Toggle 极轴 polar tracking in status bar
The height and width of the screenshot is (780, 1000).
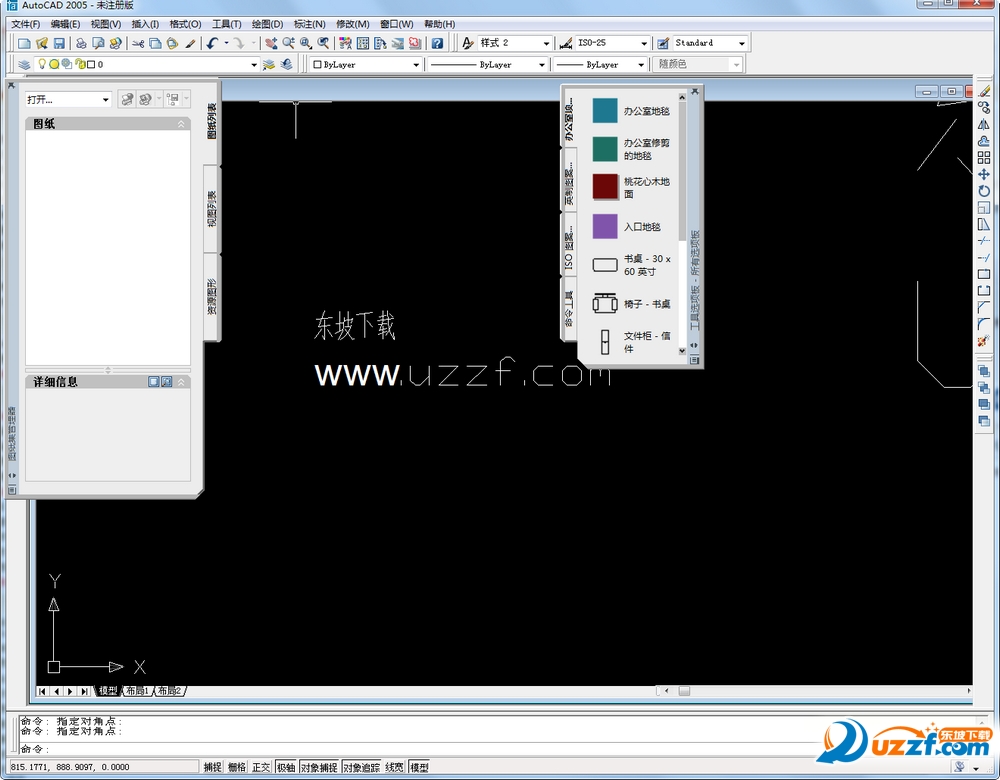coord(286,767)
